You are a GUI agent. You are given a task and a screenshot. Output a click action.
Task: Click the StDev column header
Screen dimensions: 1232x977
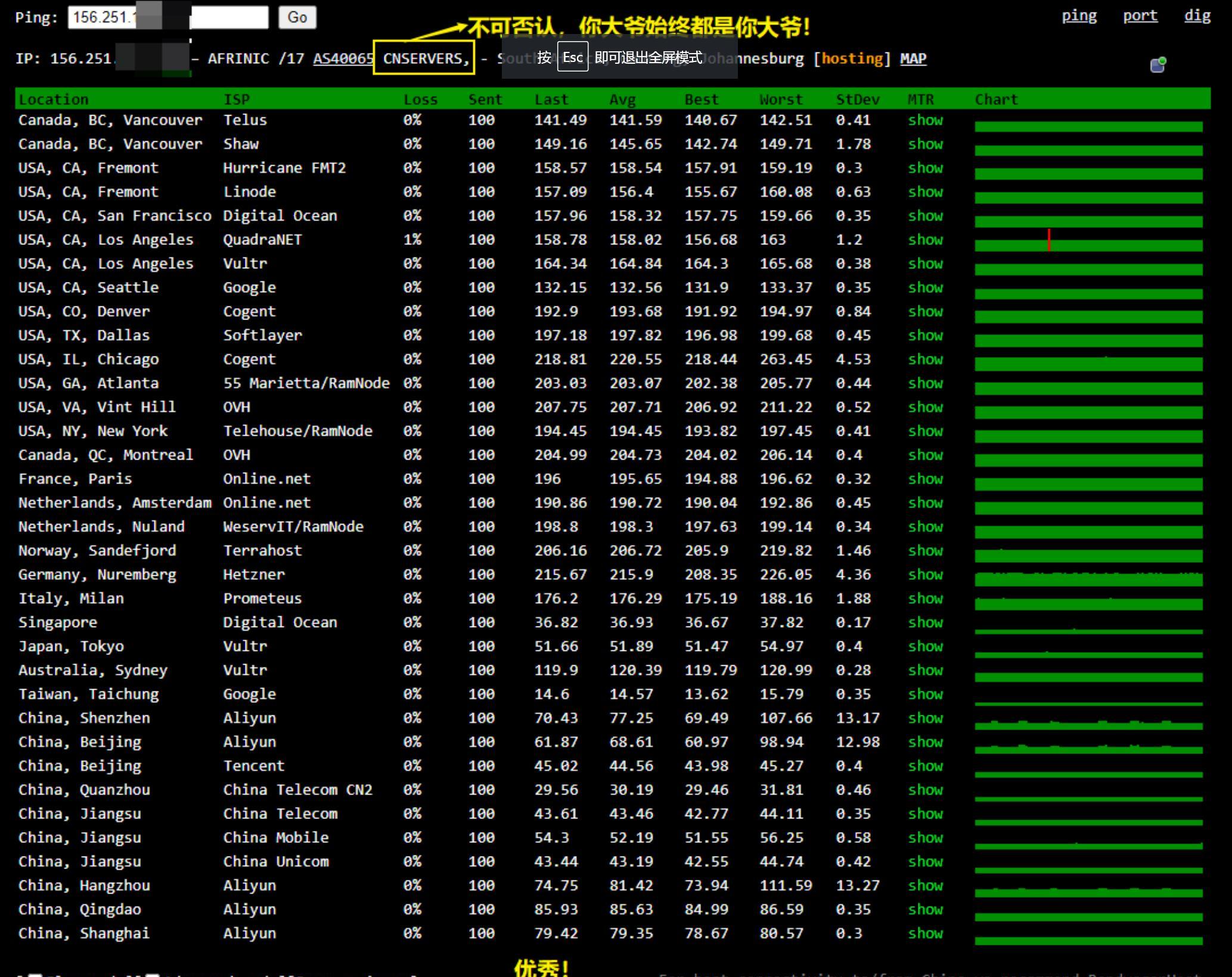tap(858, 99)
